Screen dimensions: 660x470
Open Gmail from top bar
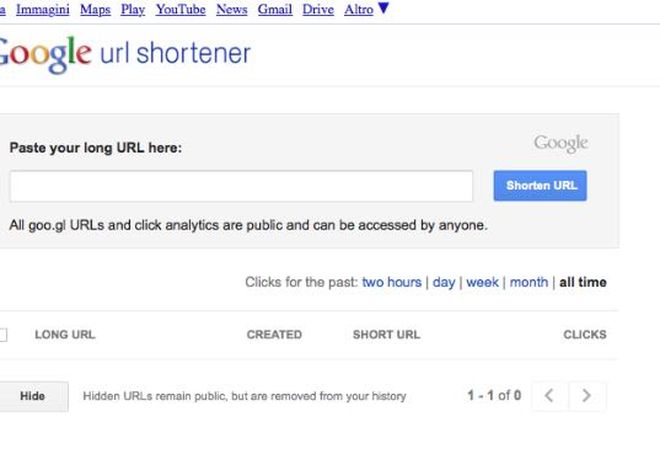(x=275, y=10)
